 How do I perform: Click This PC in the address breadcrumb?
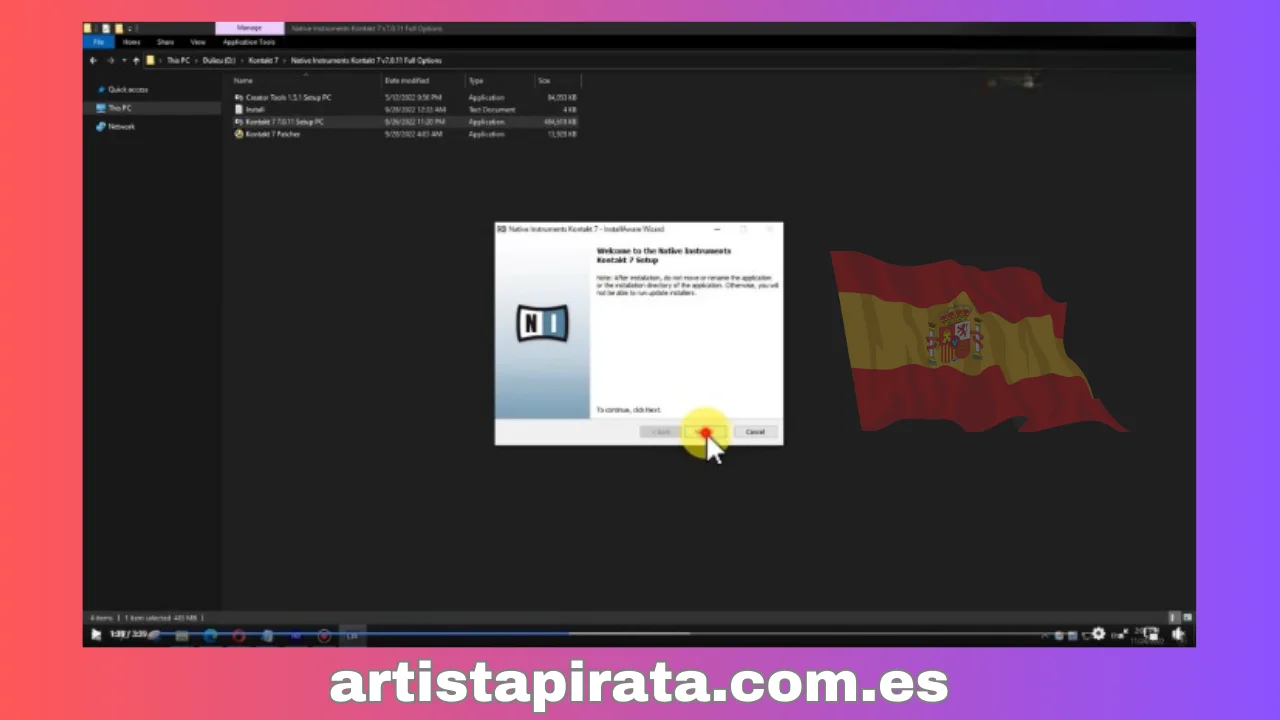178,60
